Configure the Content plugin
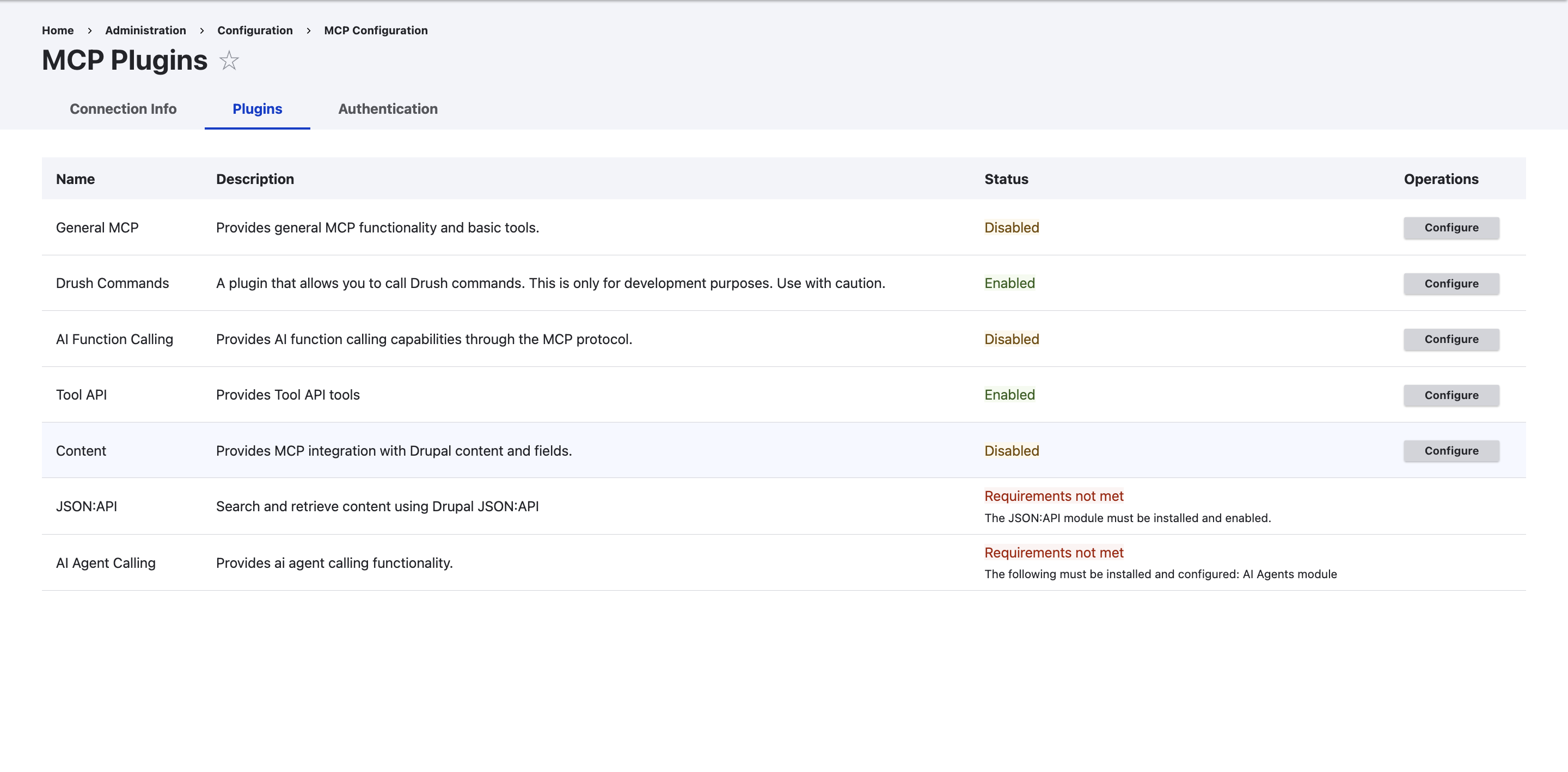Viewport: 1568px width, 772px height. (x=1451, y=451)
